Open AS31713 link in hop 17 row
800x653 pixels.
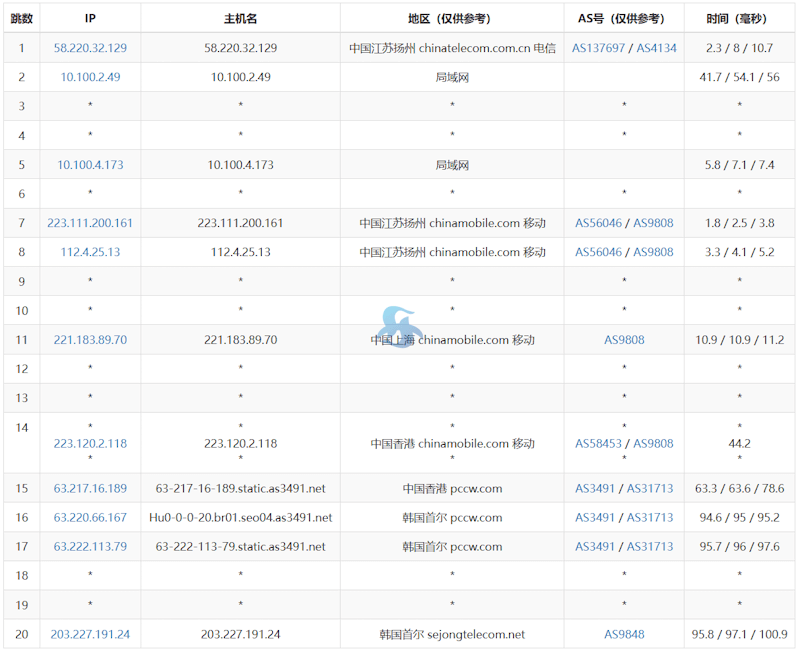[650, 546]
